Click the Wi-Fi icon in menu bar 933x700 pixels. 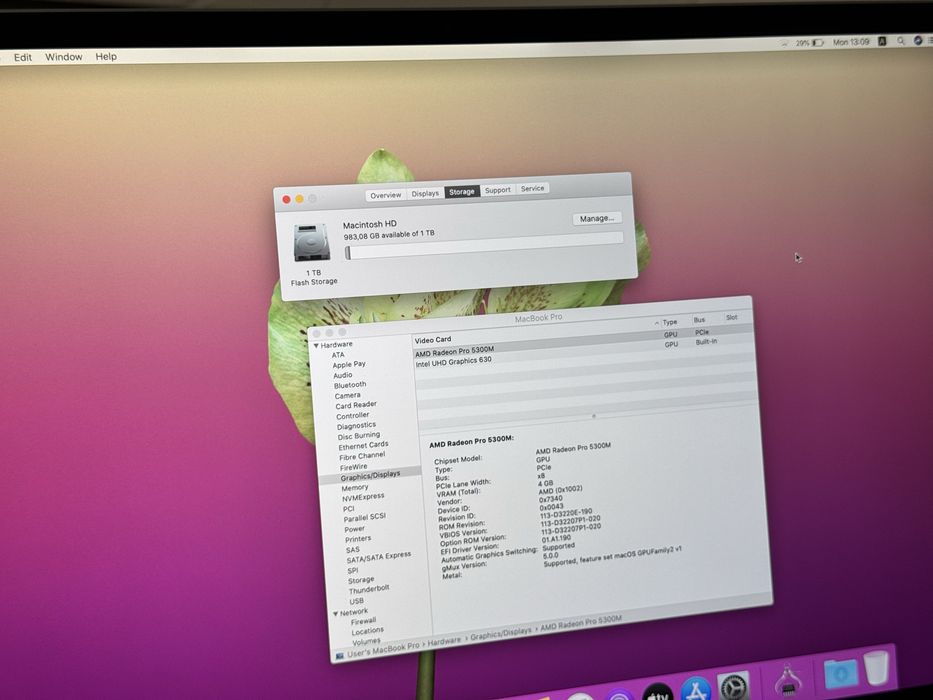[x=784, y=43]
